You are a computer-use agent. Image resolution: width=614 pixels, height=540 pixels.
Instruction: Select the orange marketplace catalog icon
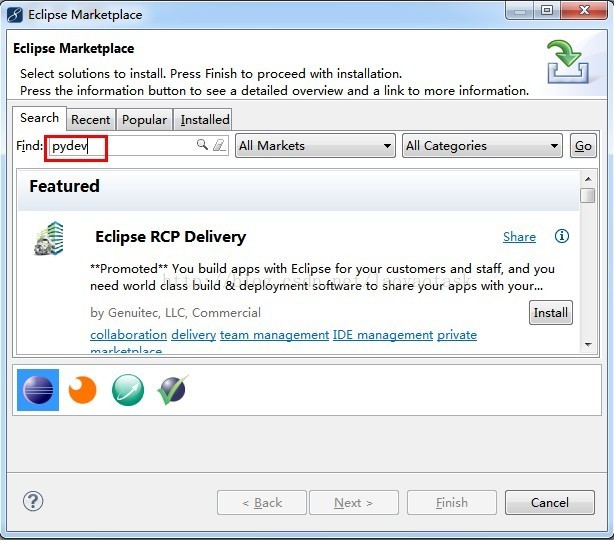coord(82,390)
